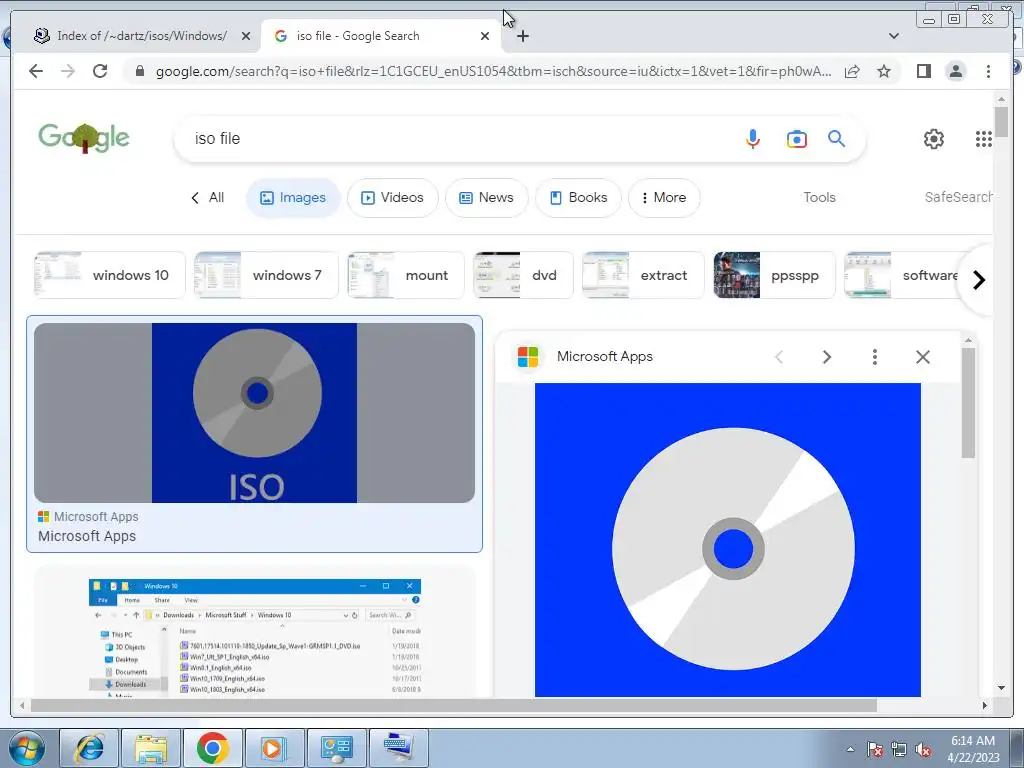Viewport: 1024px width, 768px height.
Task: Open the Tools options
Action: [819, 197]
